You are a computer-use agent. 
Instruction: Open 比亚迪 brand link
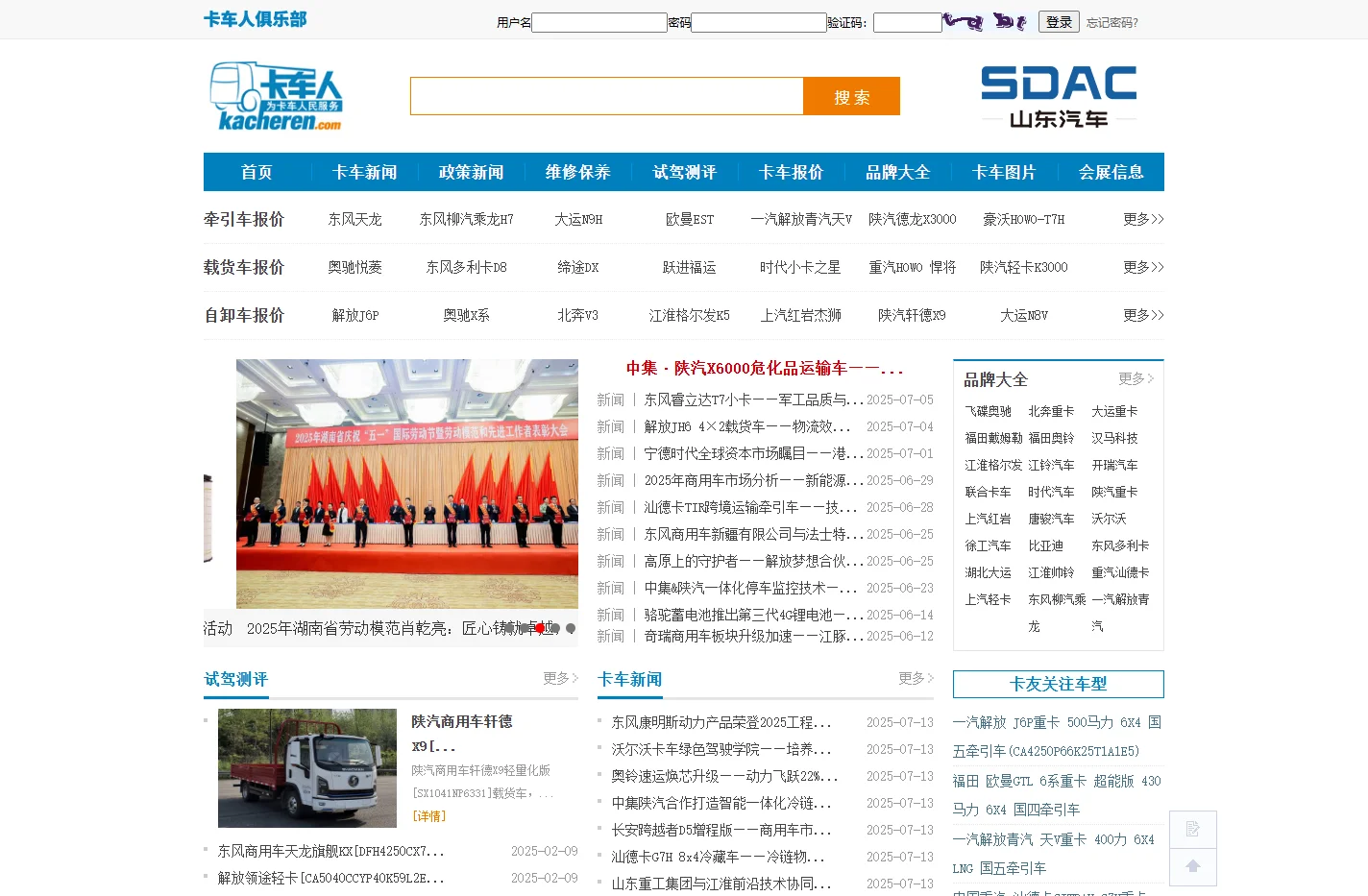coord(1046,545)
